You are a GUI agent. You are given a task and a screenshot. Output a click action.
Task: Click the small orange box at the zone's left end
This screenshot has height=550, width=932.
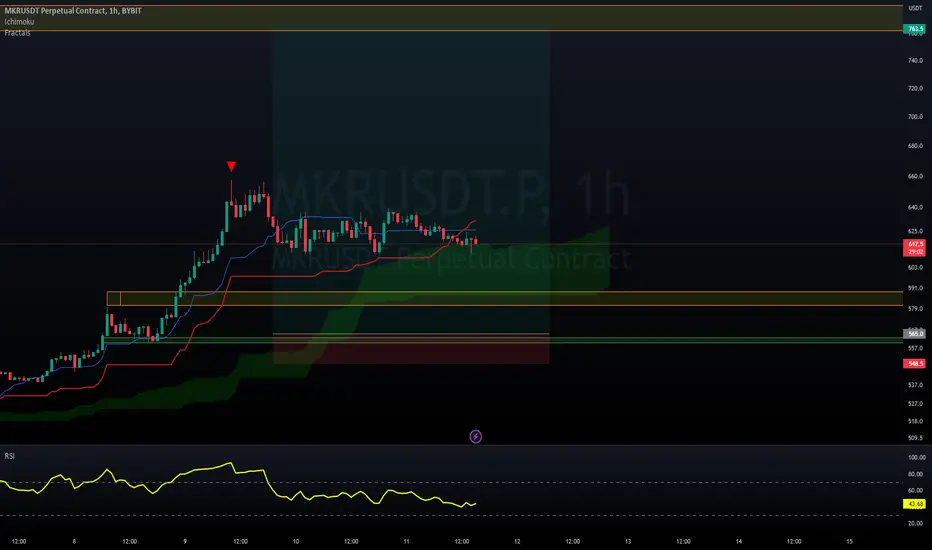click(114, 298)
